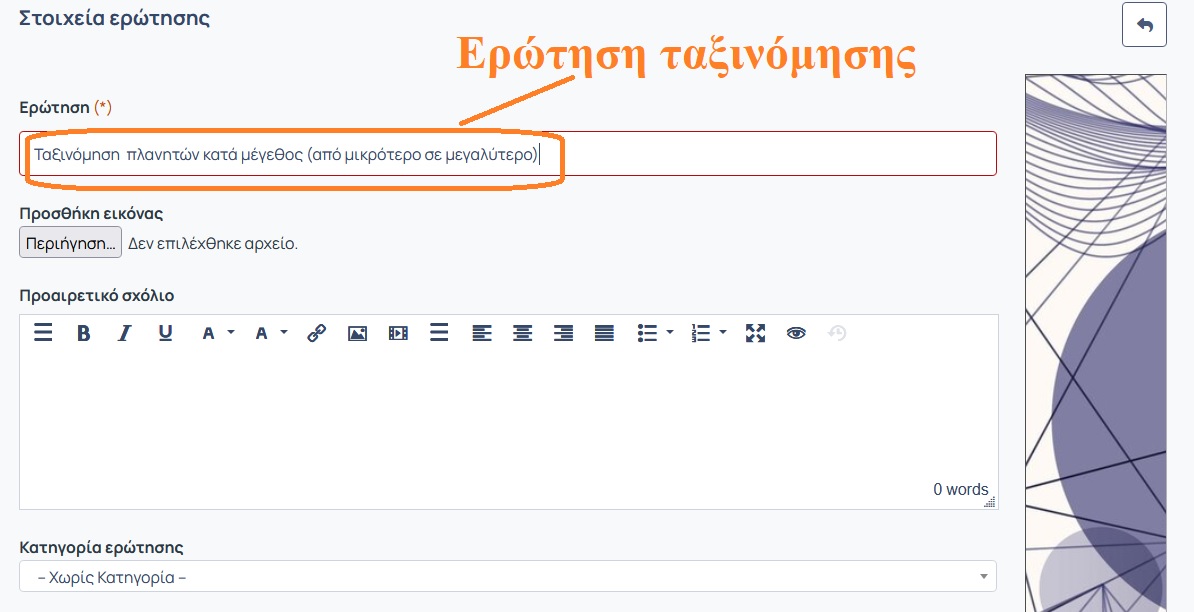Screen dimensions: 1194x612
Task: Insert a numbered list
Action: pos(701,333)
